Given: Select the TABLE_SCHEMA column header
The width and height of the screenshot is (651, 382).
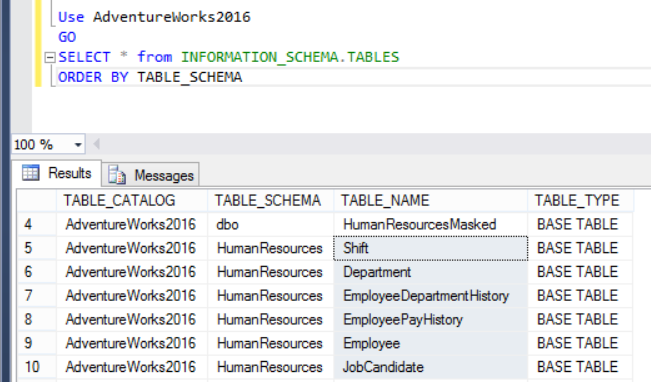Looking at the screenshot, I should (x=270, y=201).
